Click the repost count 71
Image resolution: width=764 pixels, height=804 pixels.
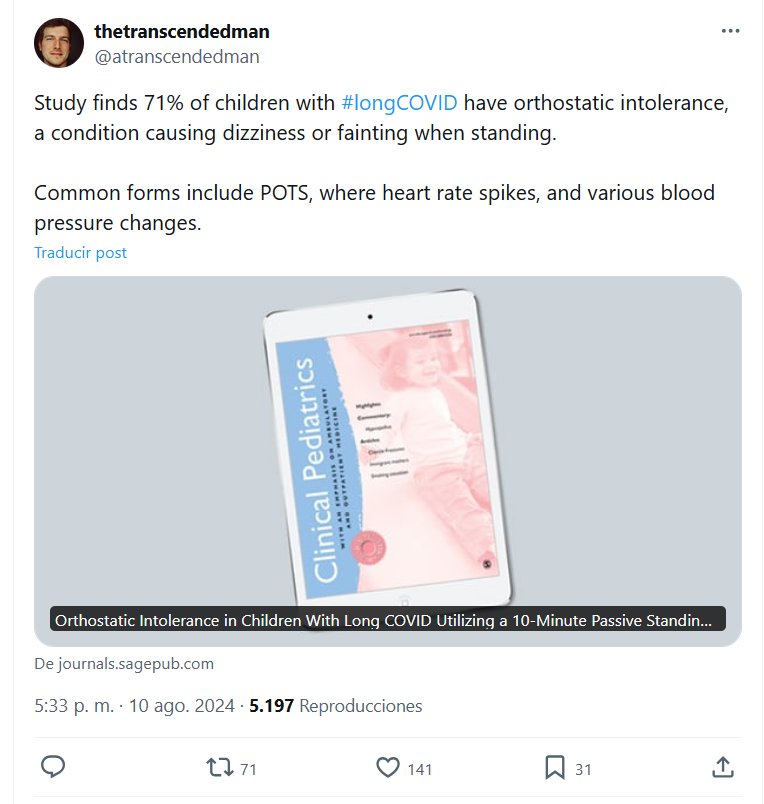[249, 769]
